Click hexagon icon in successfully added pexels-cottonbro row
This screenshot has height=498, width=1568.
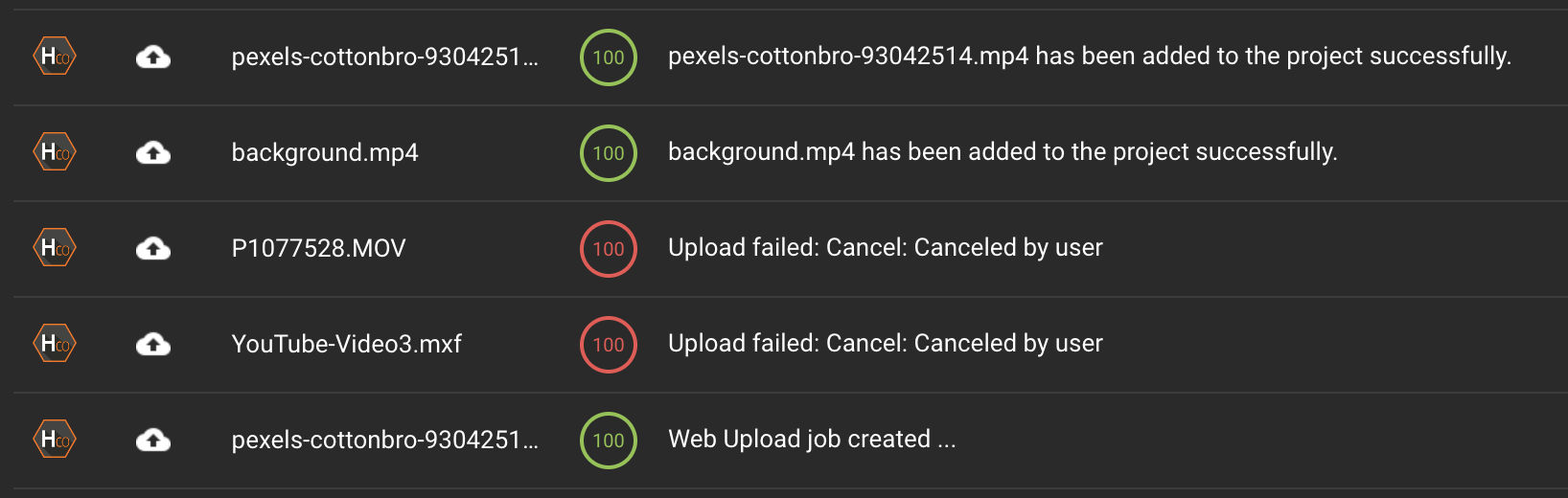point(55,57)
